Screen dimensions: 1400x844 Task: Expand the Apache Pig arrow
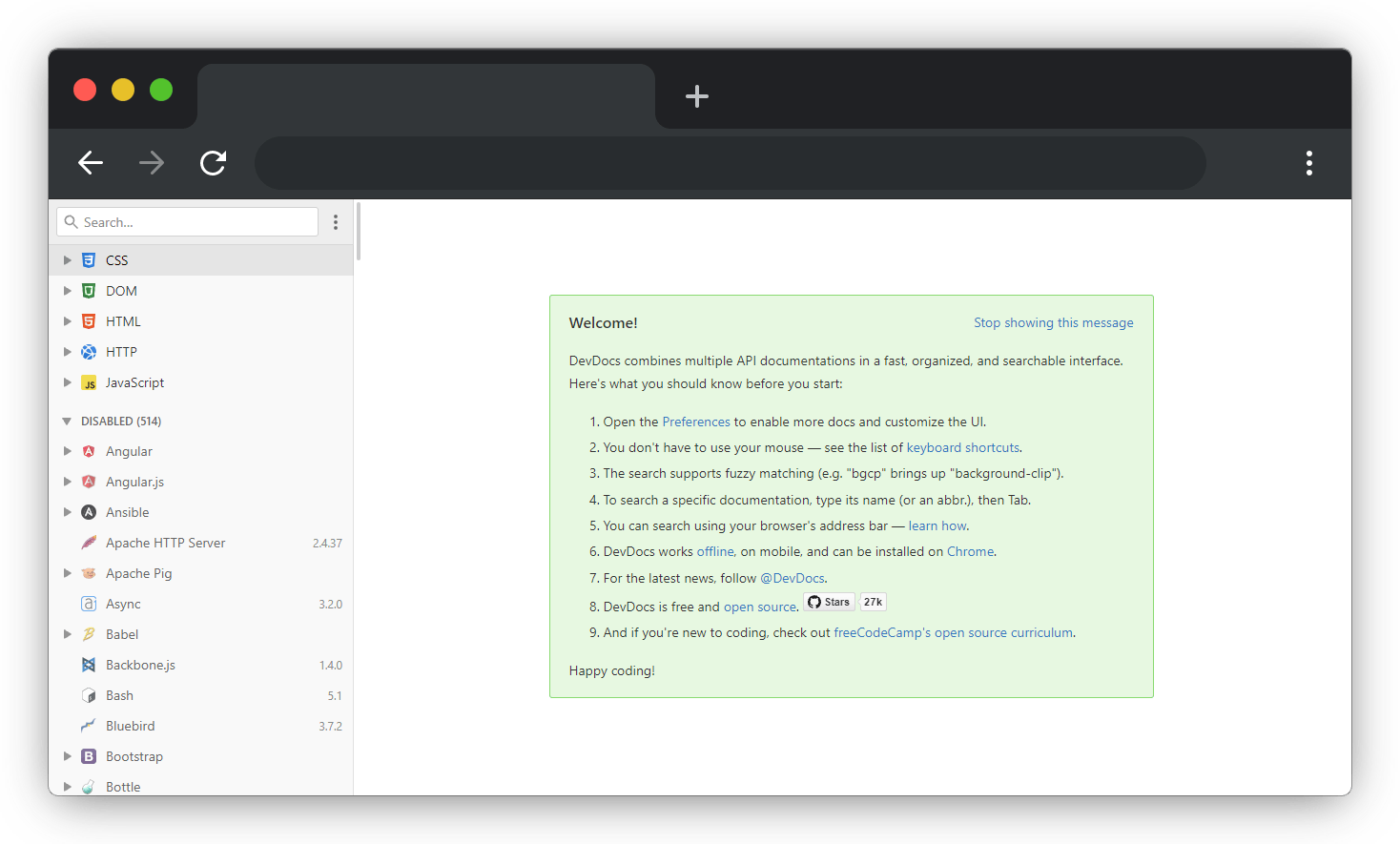click(67, 573)
